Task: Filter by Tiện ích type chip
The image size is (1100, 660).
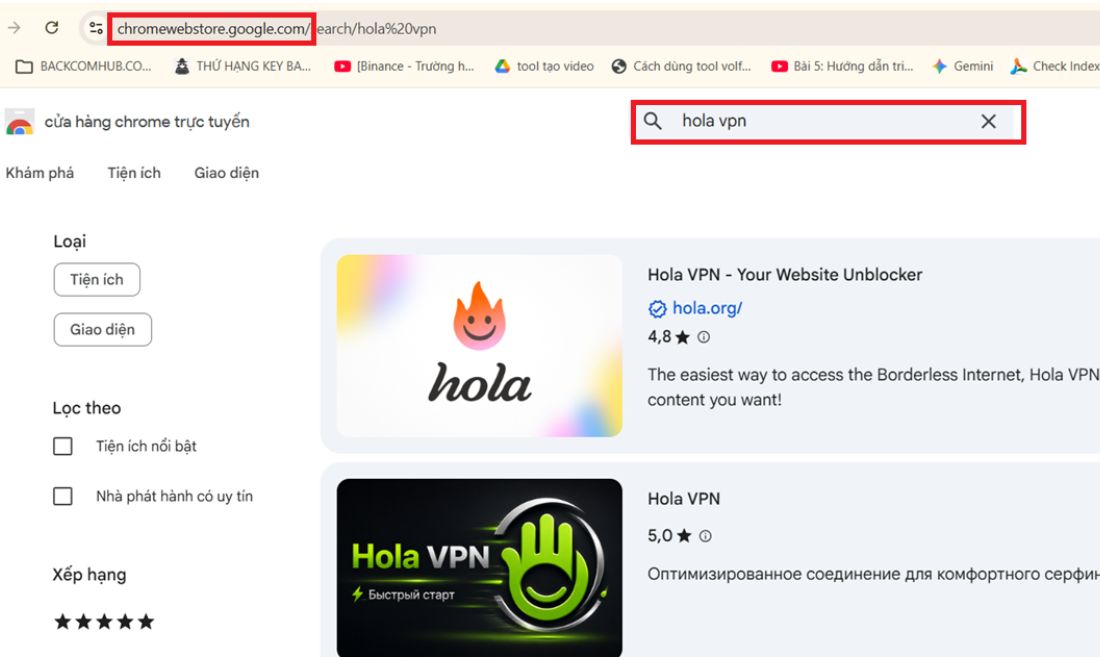Action: [97, 280]
